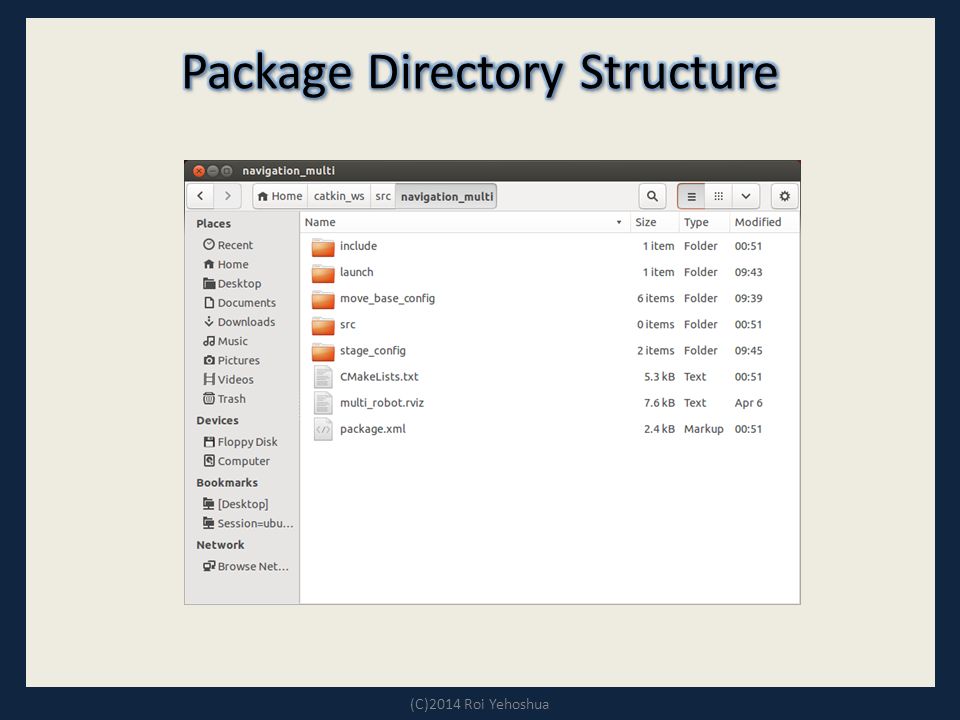Go back with the left arrow button
Screen dimensions: 960x720
point(200,196)
